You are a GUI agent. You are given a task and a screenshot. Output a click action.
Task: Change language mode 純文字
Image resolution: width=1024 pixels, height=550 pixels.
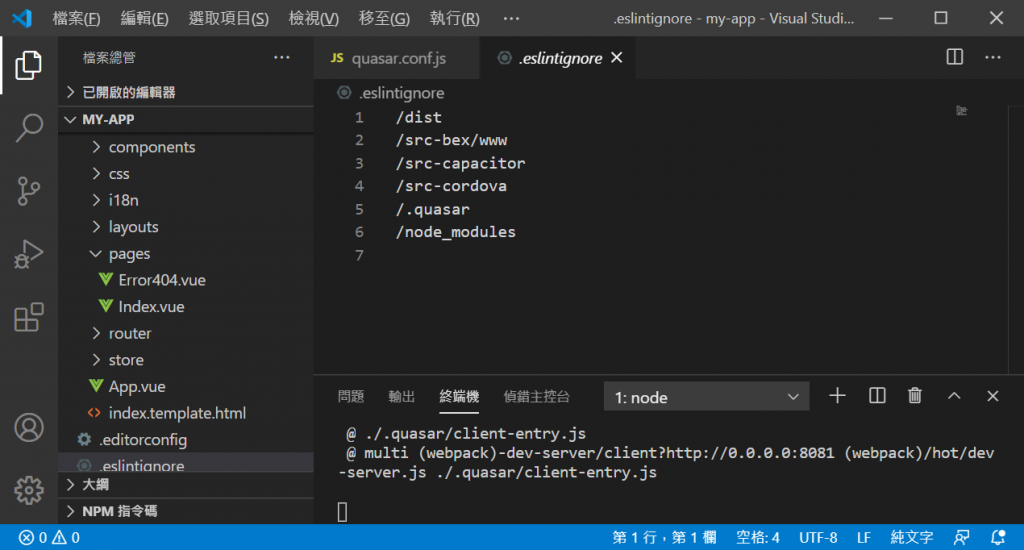[912, 538]
